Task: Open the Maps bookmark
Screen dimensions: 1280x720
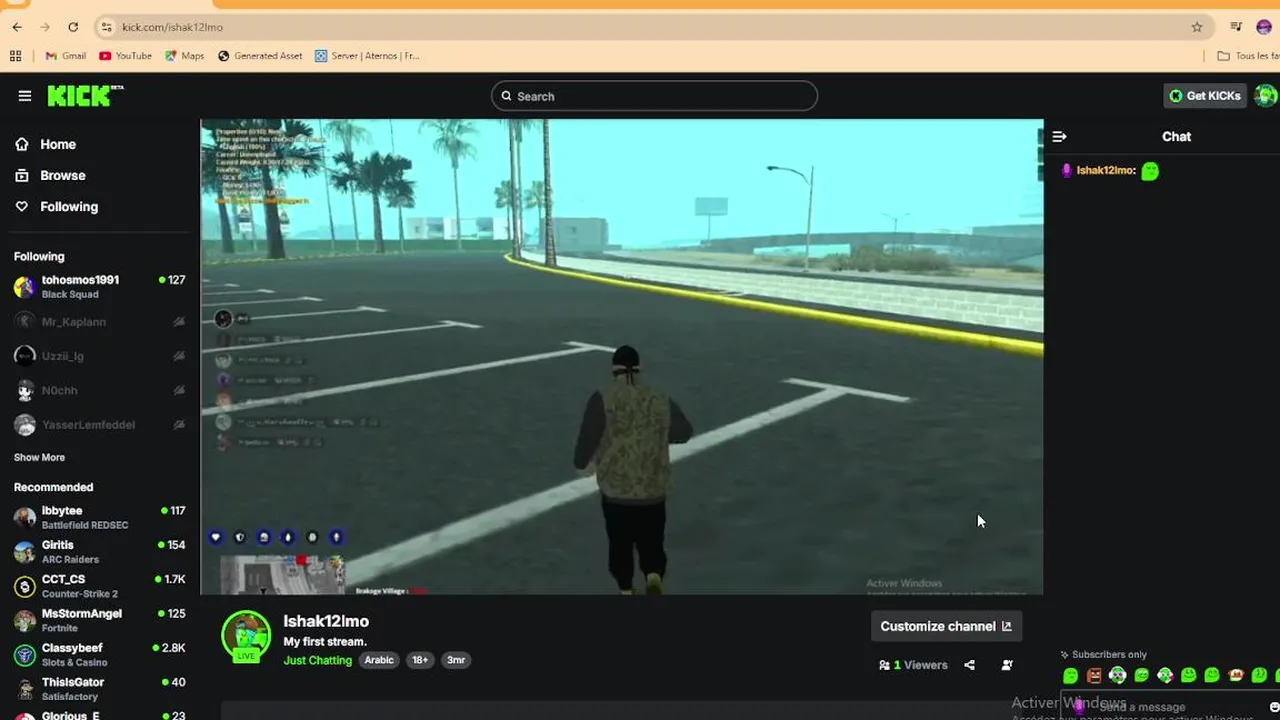Action: coord(185,56)
